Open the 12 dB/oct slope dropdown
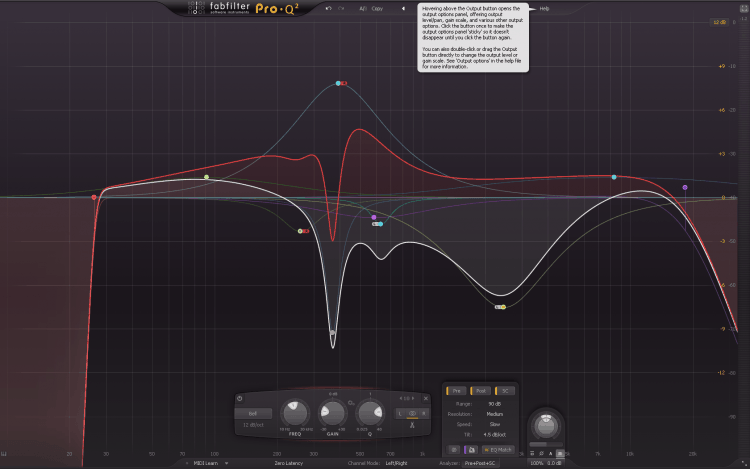 pyautogui.click(x=253, y=425)
